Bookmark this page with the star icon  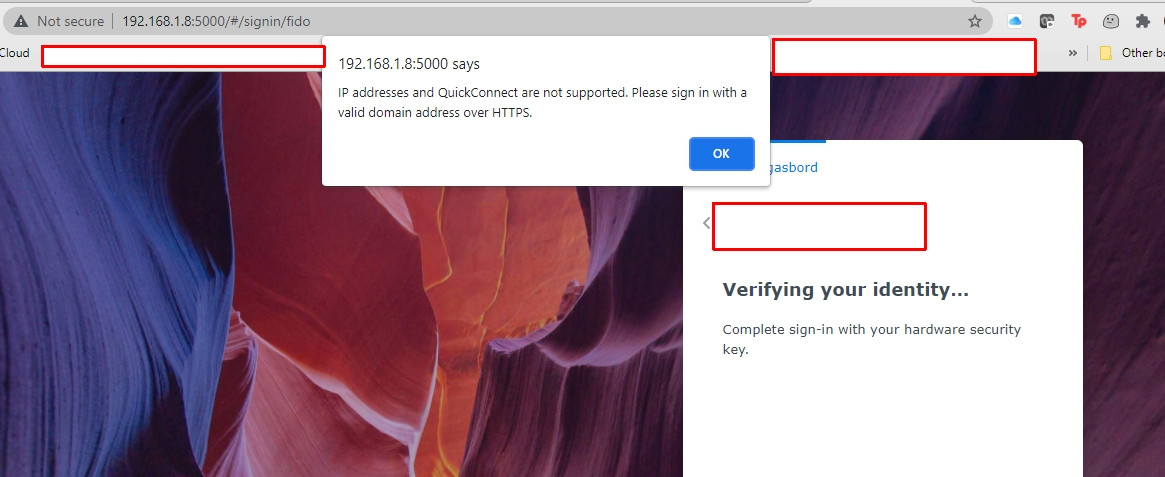(975, 22)
